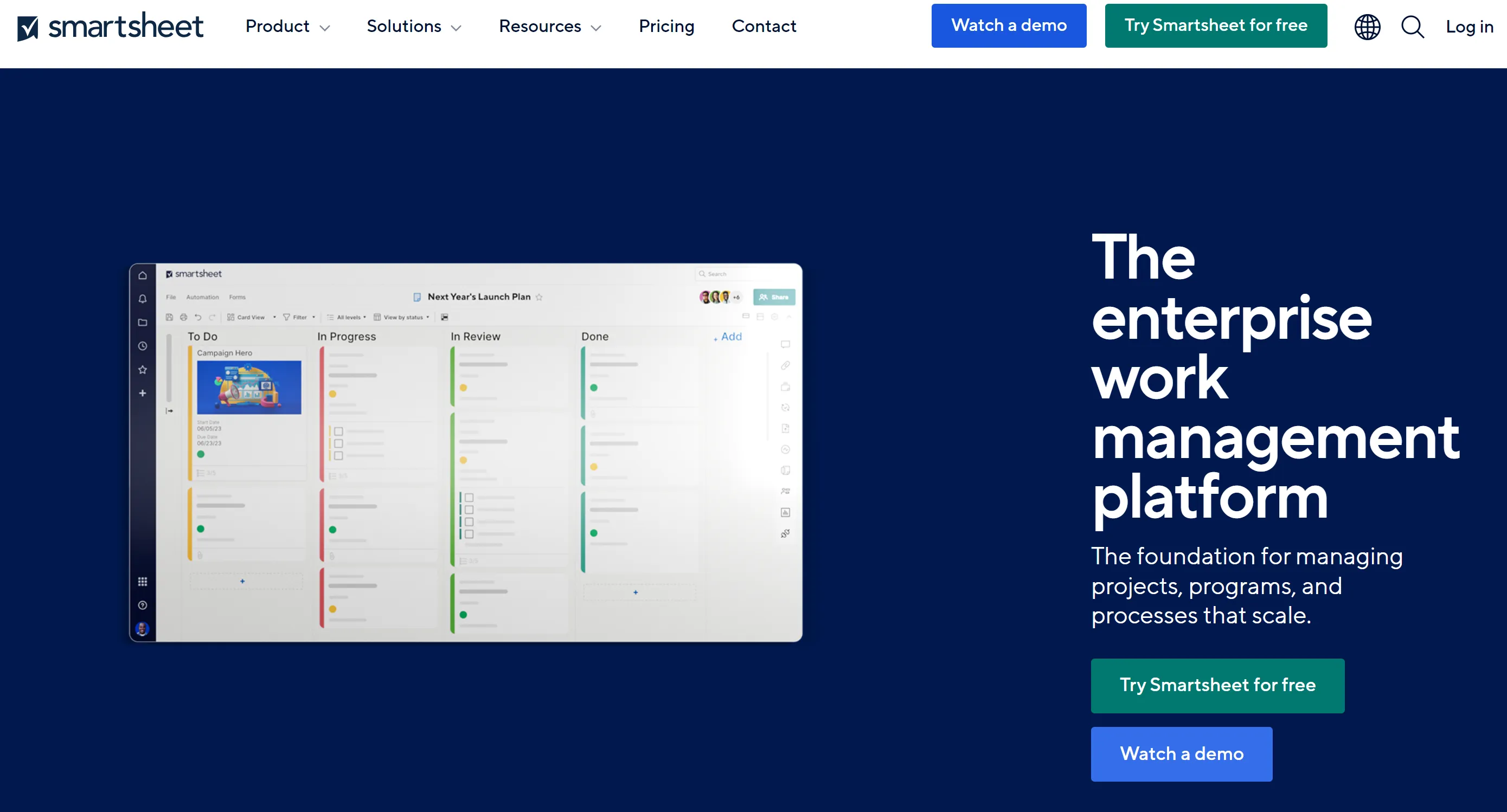Click the green hero Try Smartsheet for free button
The image size is (1507, 812).
coord(1217,685)
